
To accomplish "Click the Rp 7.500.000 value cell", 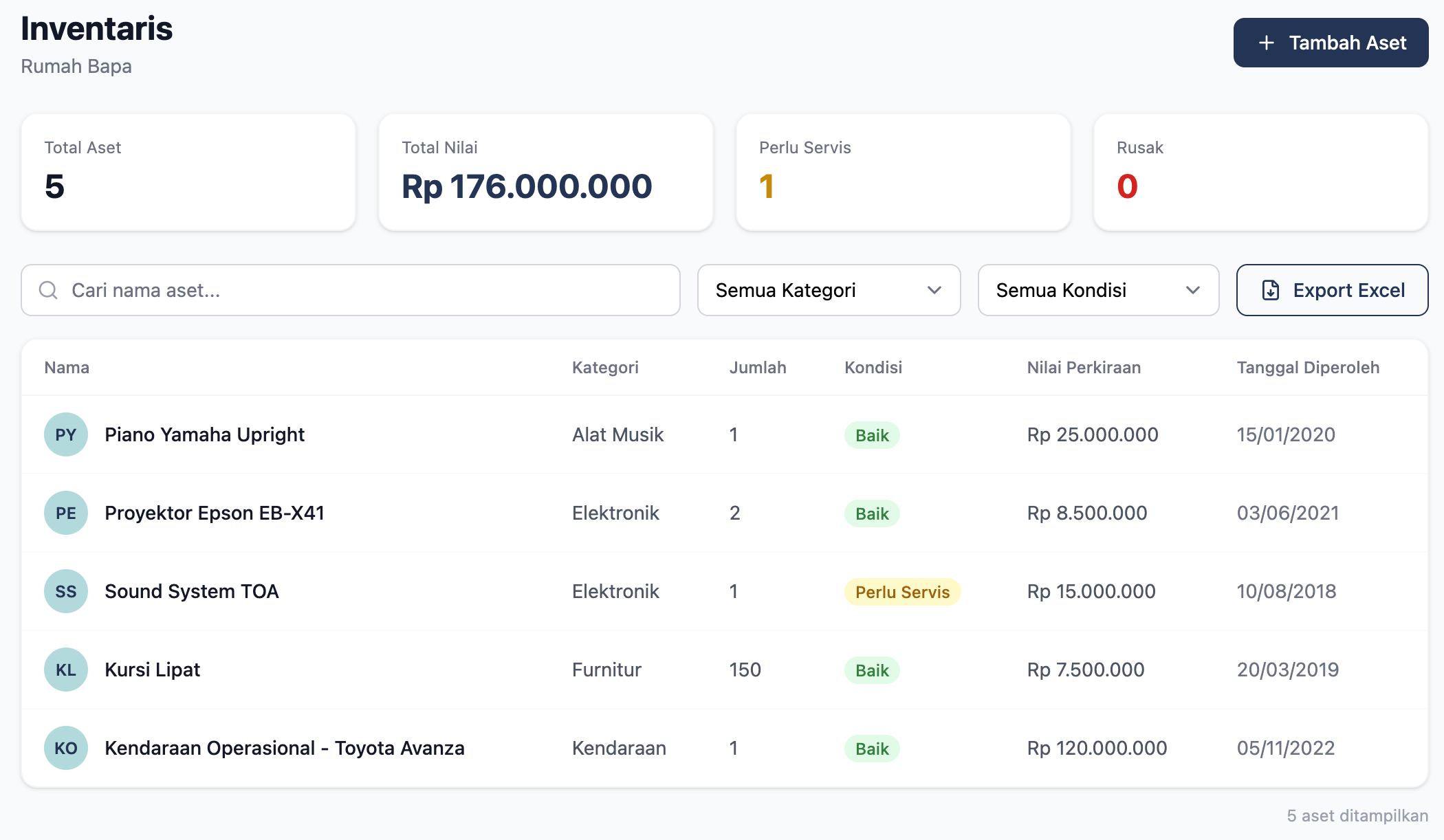I will [1086, 670].
